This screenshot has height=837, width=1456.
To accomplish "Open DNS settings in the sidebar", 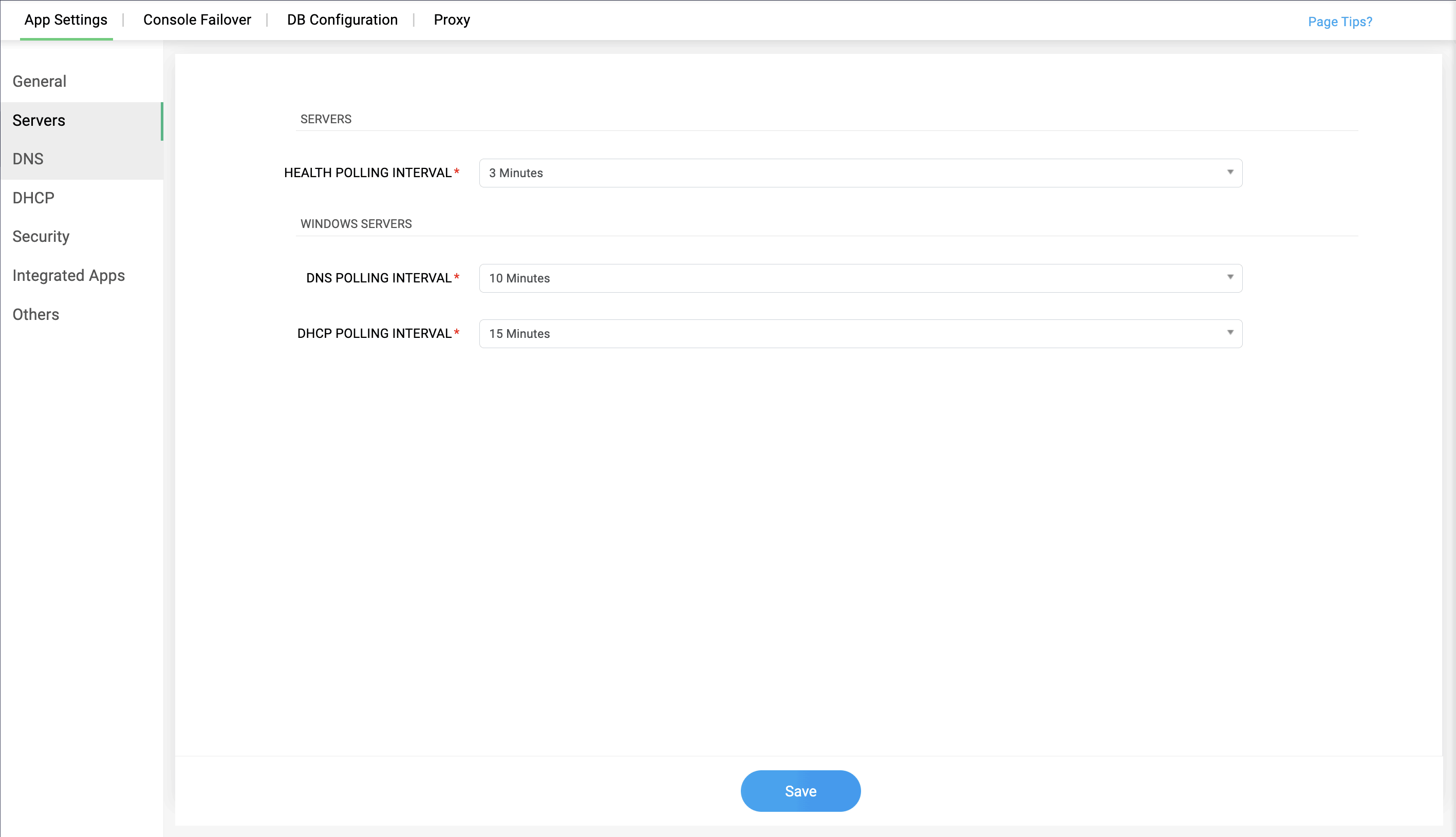I will [28, 159].
